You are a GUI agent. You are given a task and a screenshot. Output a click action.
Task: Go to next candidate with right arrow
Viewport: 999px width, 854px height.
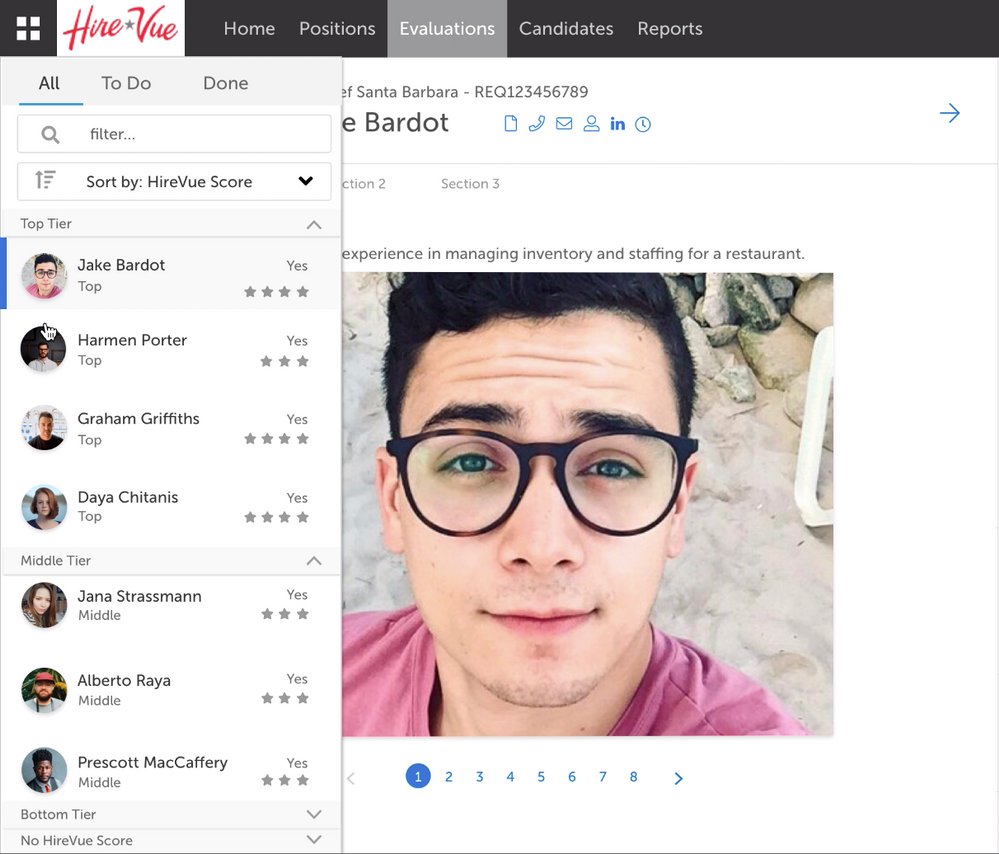[949, 113]
